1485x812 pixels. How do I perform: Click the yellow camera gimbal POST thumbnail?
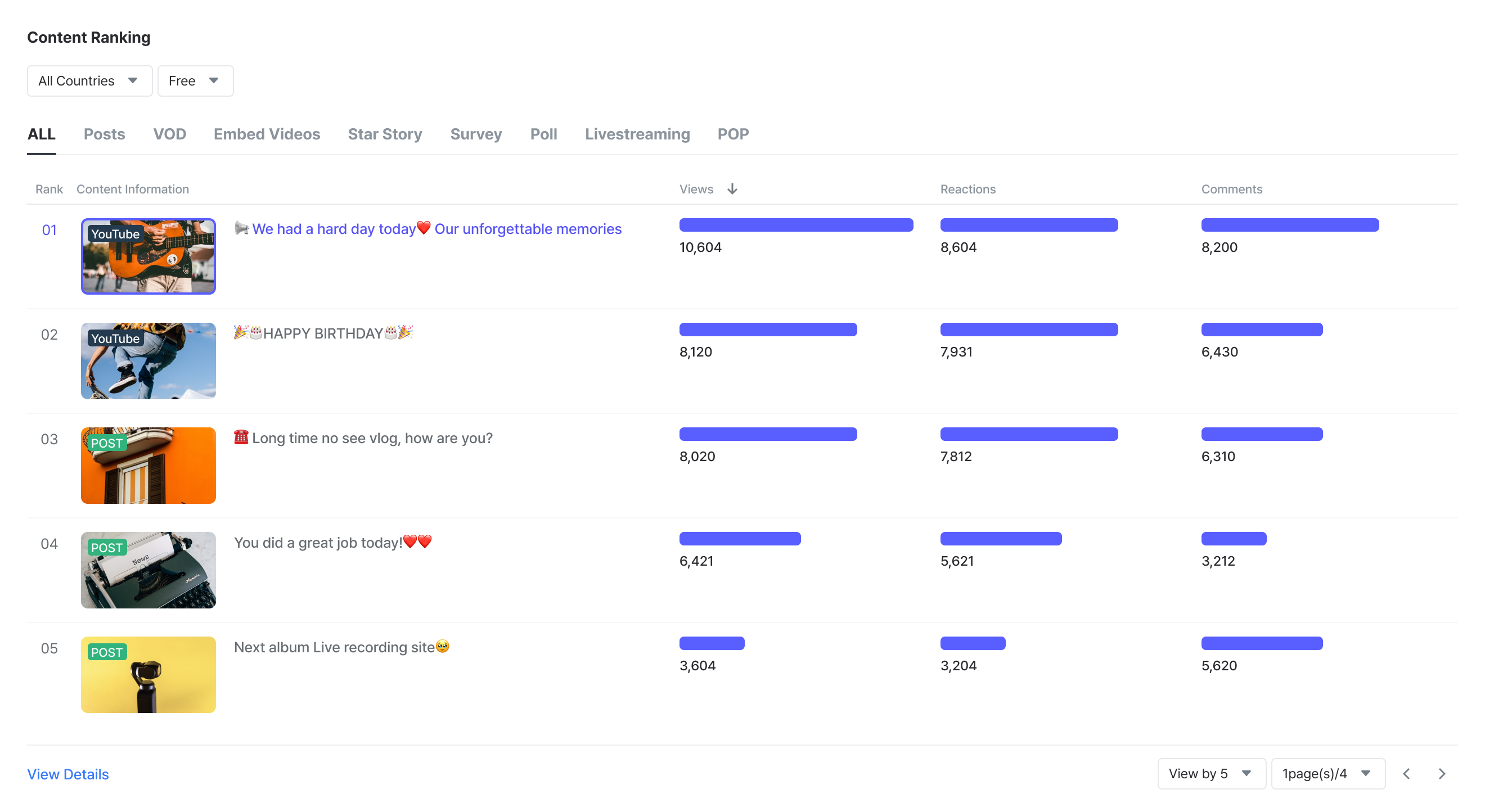point(148,675)
